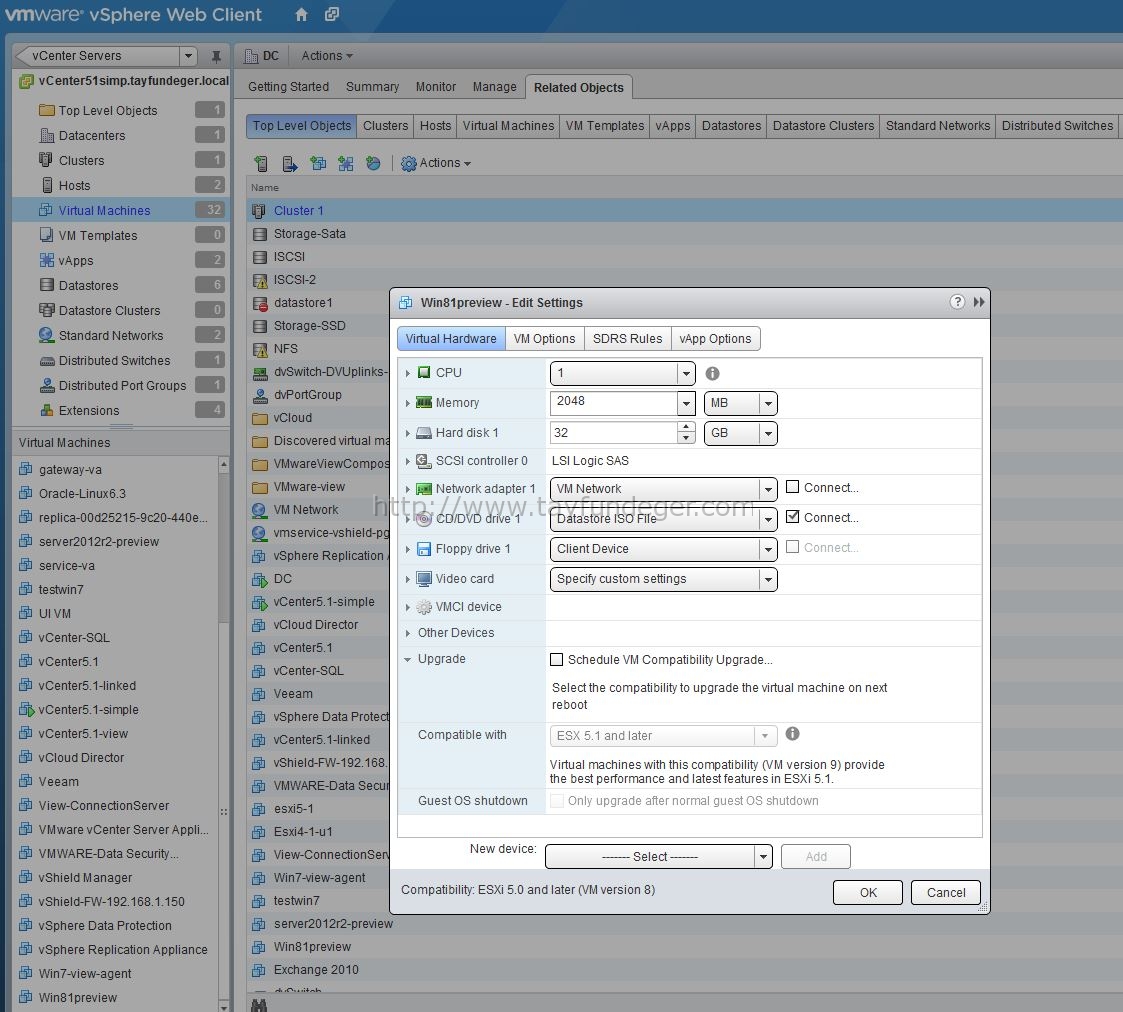Open the hard disk GB unit dropdown
The image size is (1123, 1012).
[768, 433]
